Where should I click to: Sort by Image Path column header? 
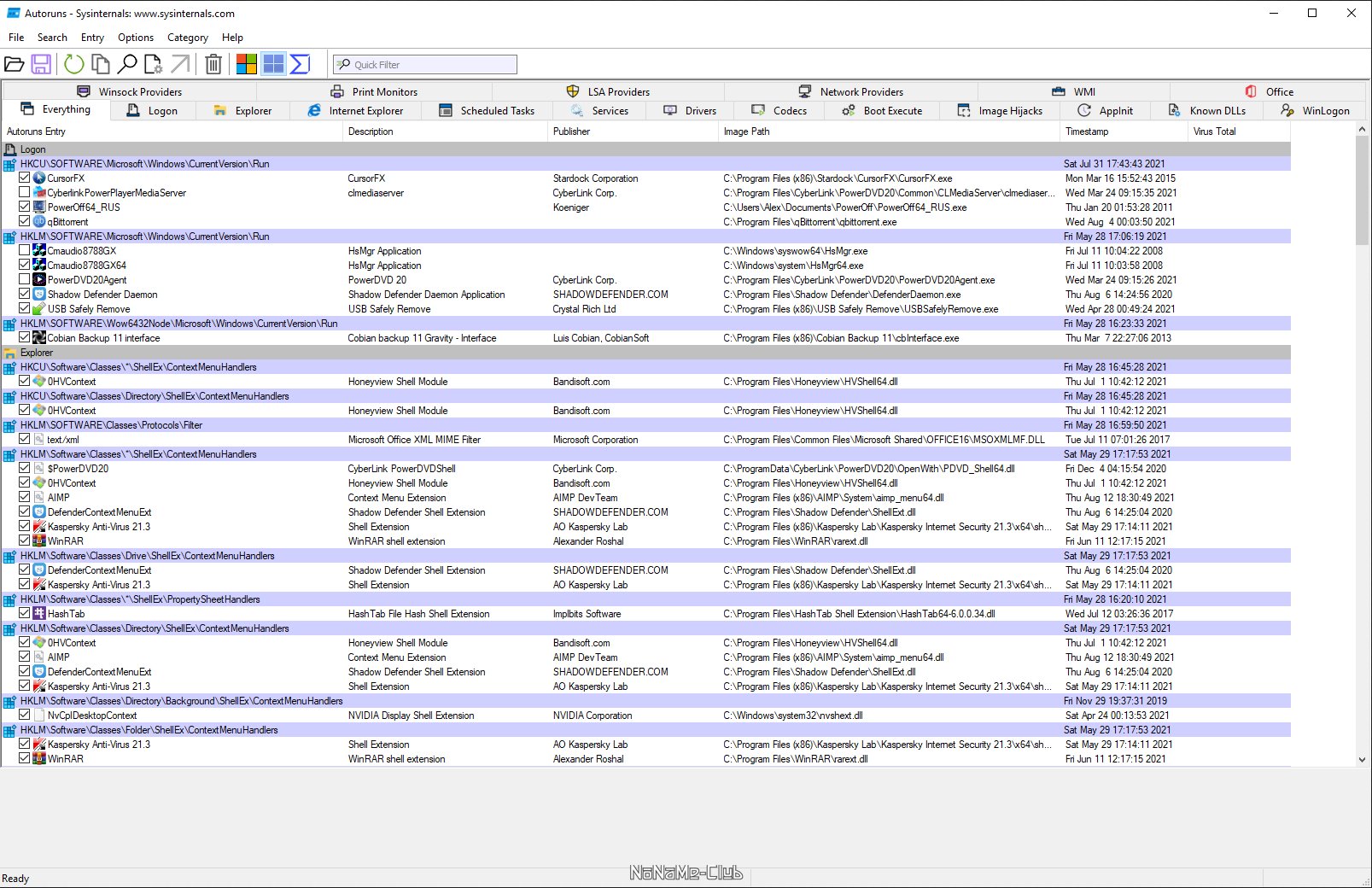[889, 131]
